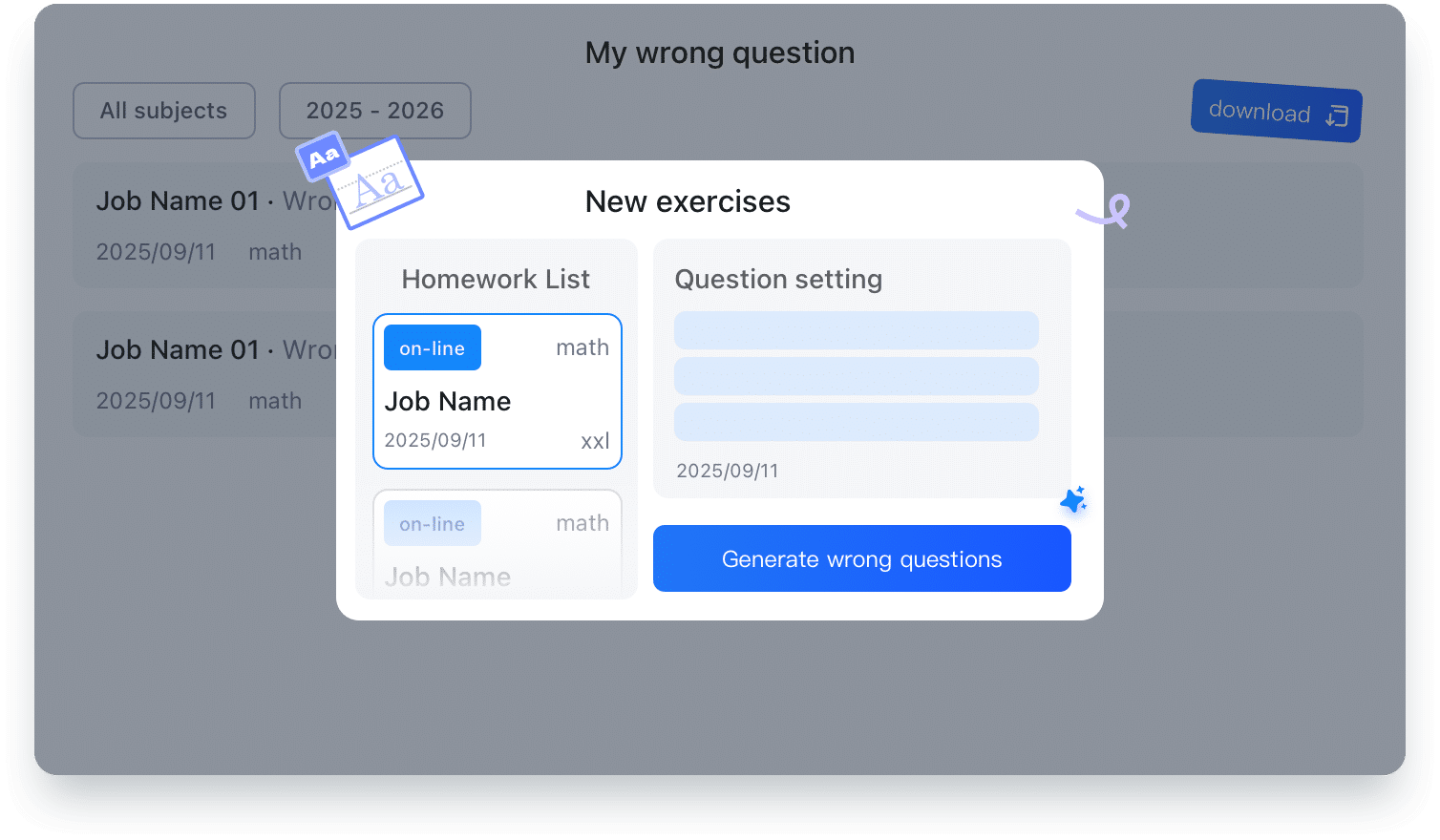Screen dimensions: 1440x840
Task: Click the download button
Action: [1276, 112]
